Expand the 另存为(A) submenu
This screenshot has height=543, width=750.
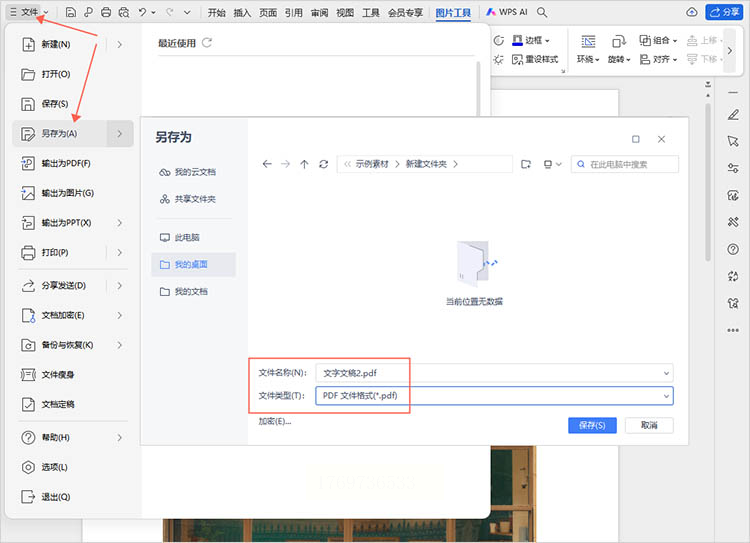119,133
